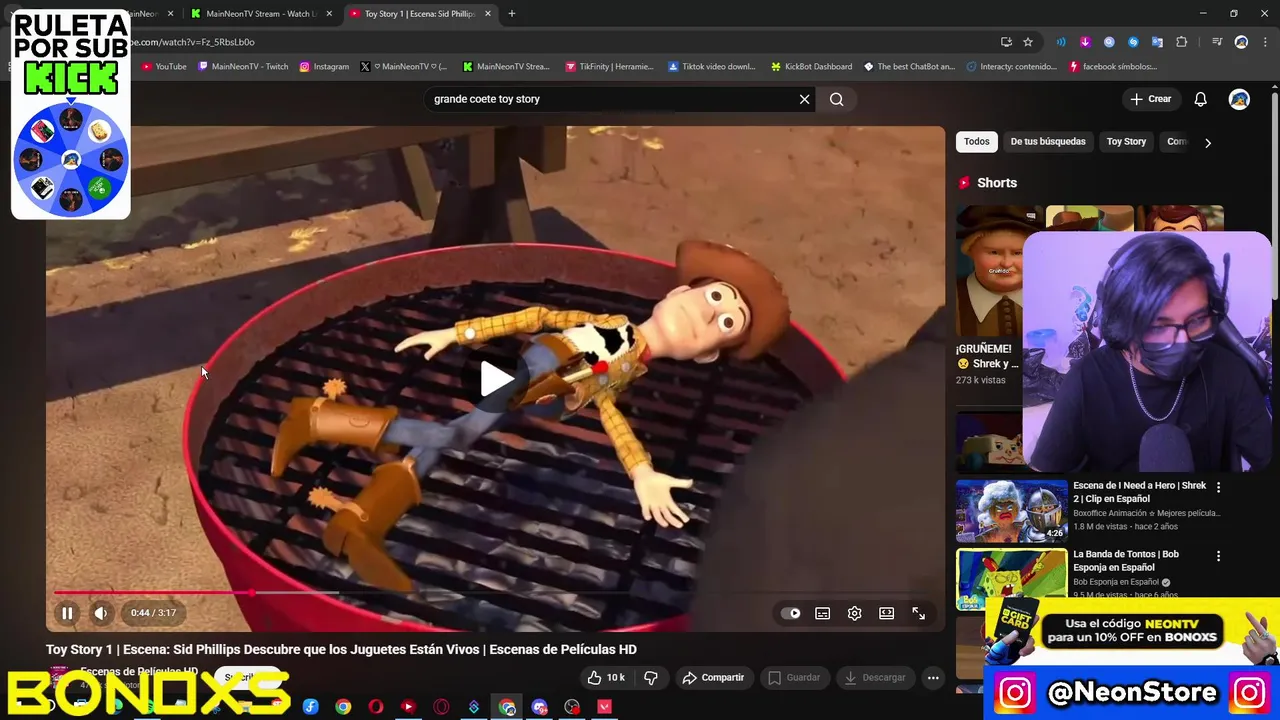Enter fullscreen mode in the player
This screenshot has width=1280, height=720.
[x=918, y=613]
